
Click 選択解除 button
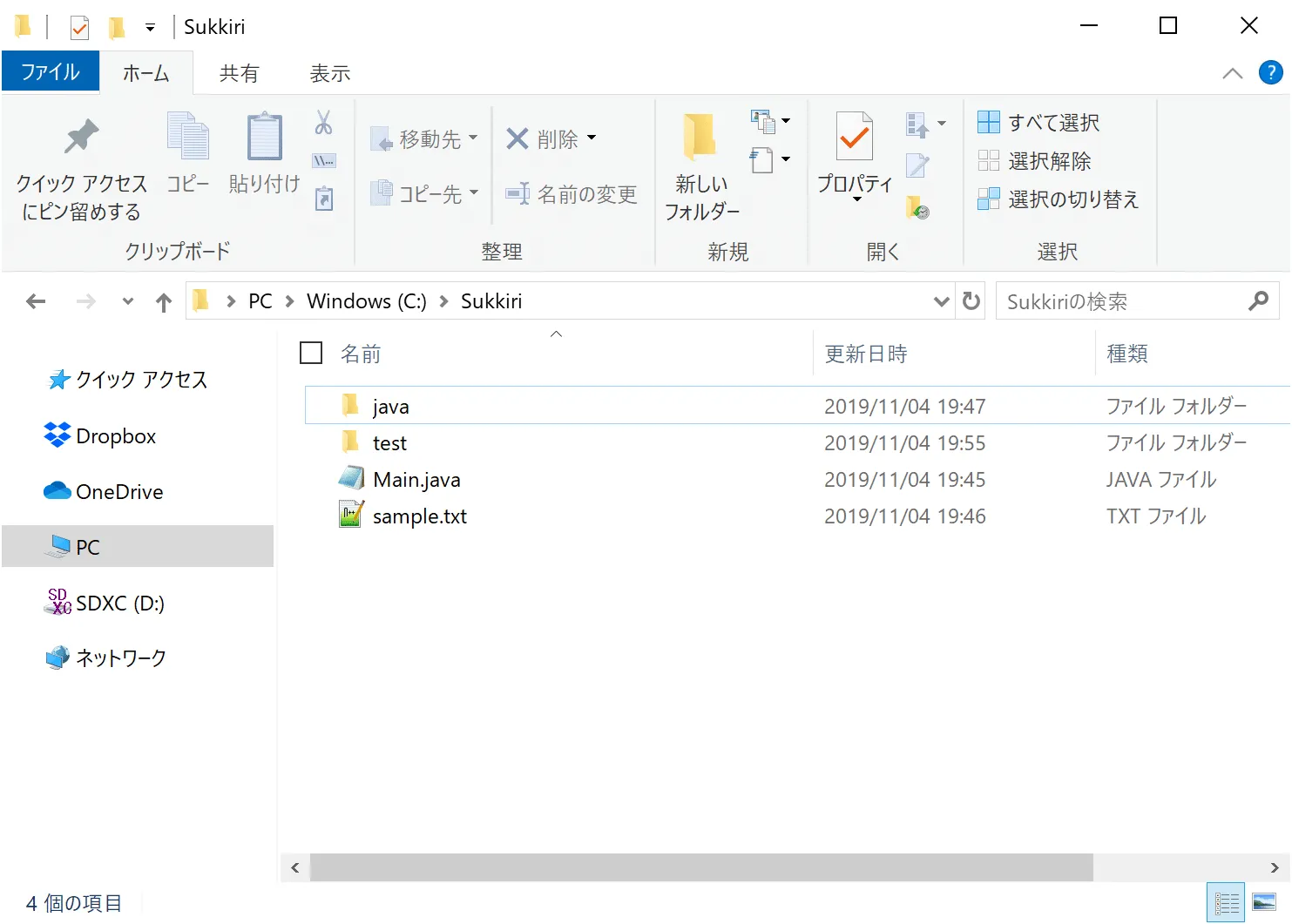click(x=1034, y=160)
